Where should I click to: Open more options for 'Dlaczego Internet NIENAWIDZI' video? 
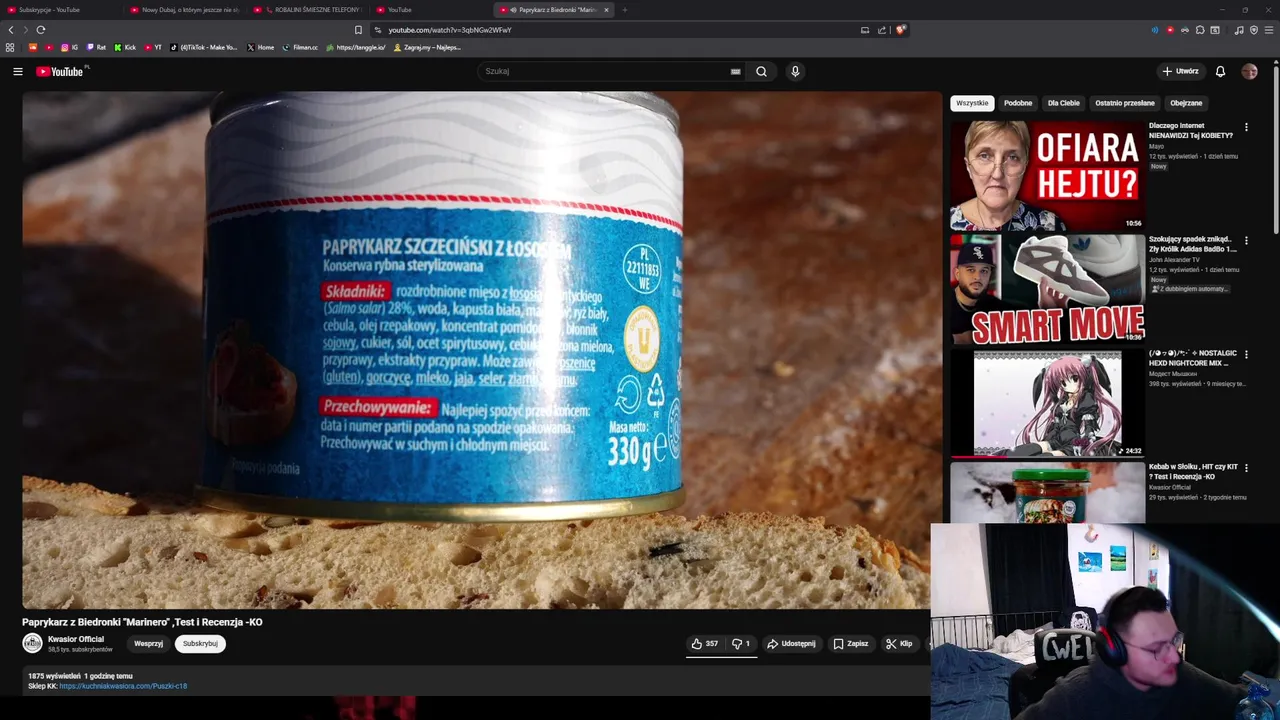point(1246,127)
